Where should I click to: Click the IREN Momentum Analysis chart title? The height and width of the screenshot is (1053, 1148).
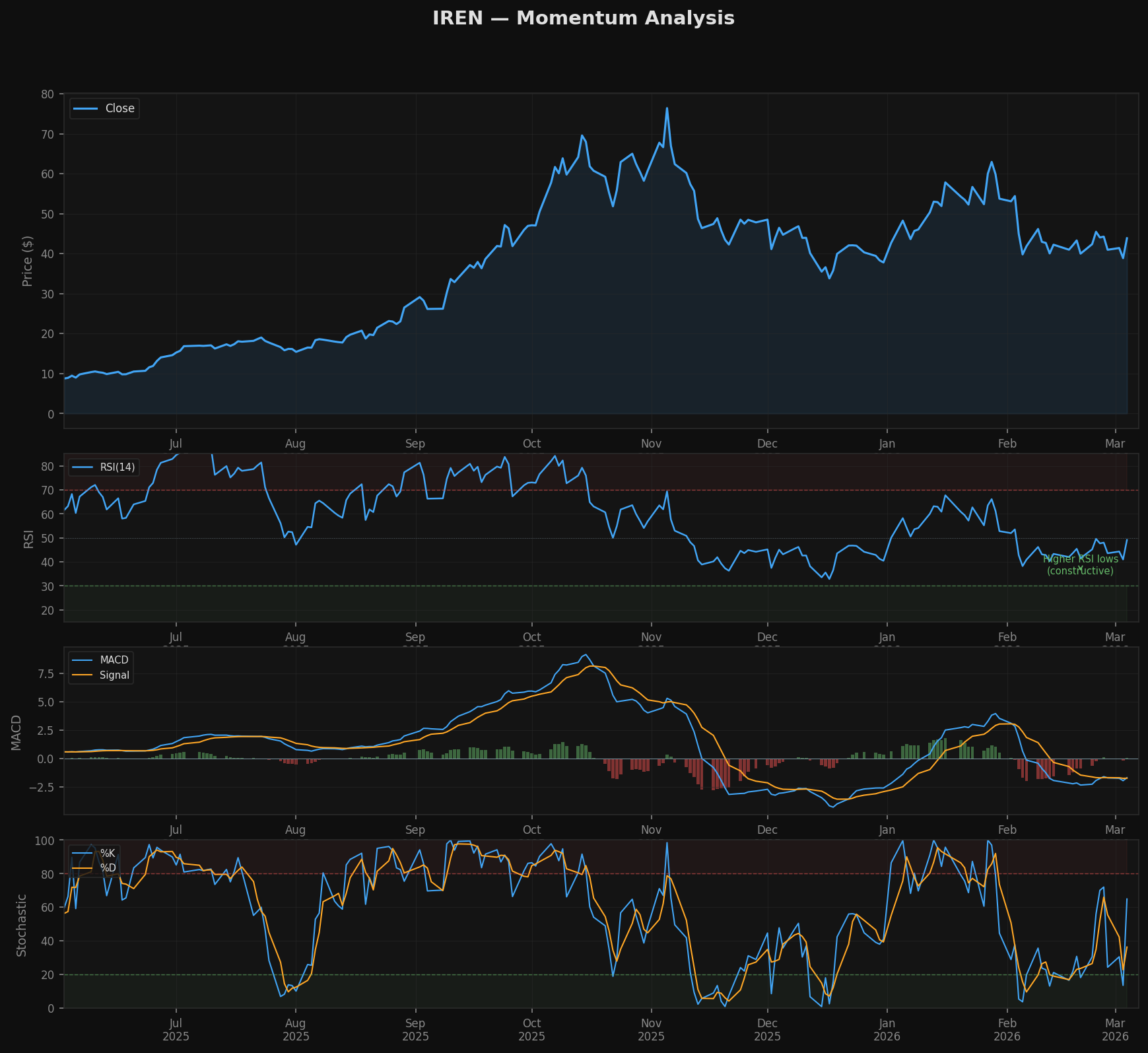click(583, 18)
